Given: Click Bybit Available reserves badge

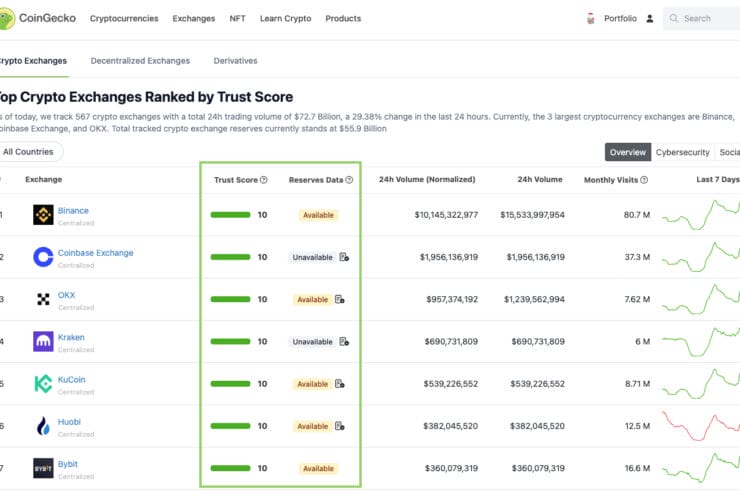Looking at the screenshot, I should [318, 468].
